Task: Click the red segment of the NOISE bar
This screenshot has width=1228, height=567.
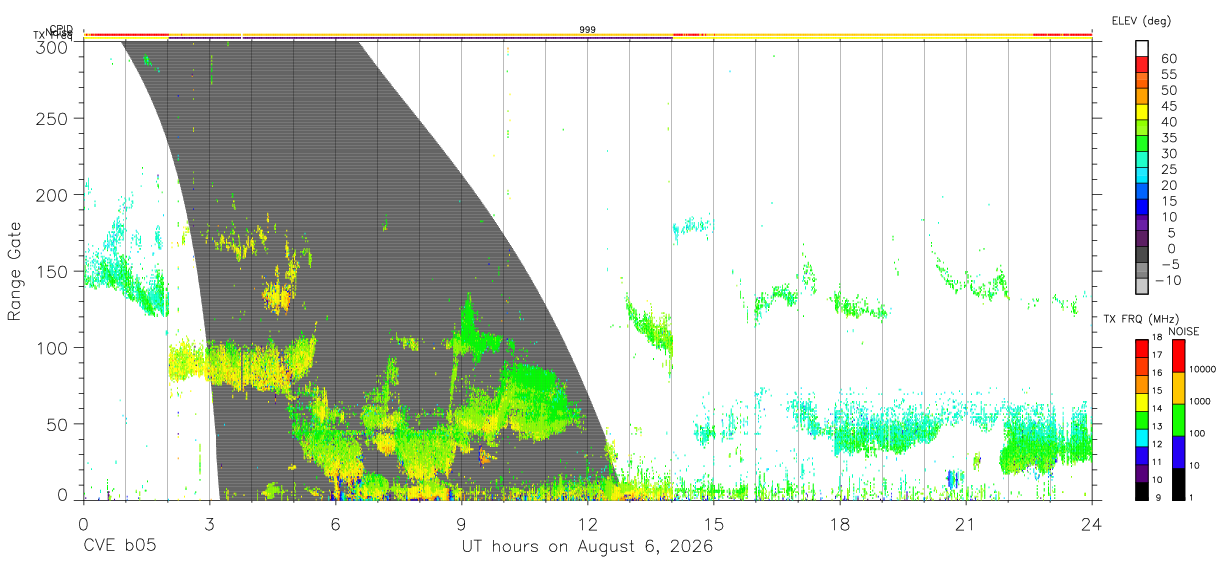Action: pos(1179,355)
